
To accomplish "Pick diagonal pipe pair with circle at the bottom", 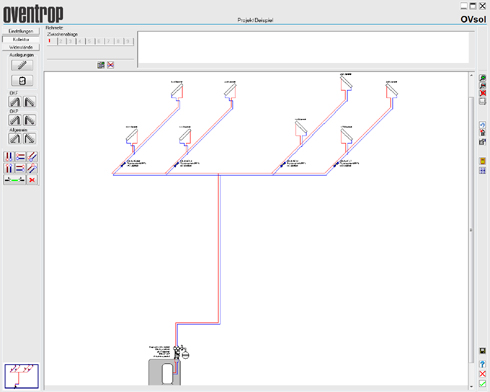I will (32, 156).
